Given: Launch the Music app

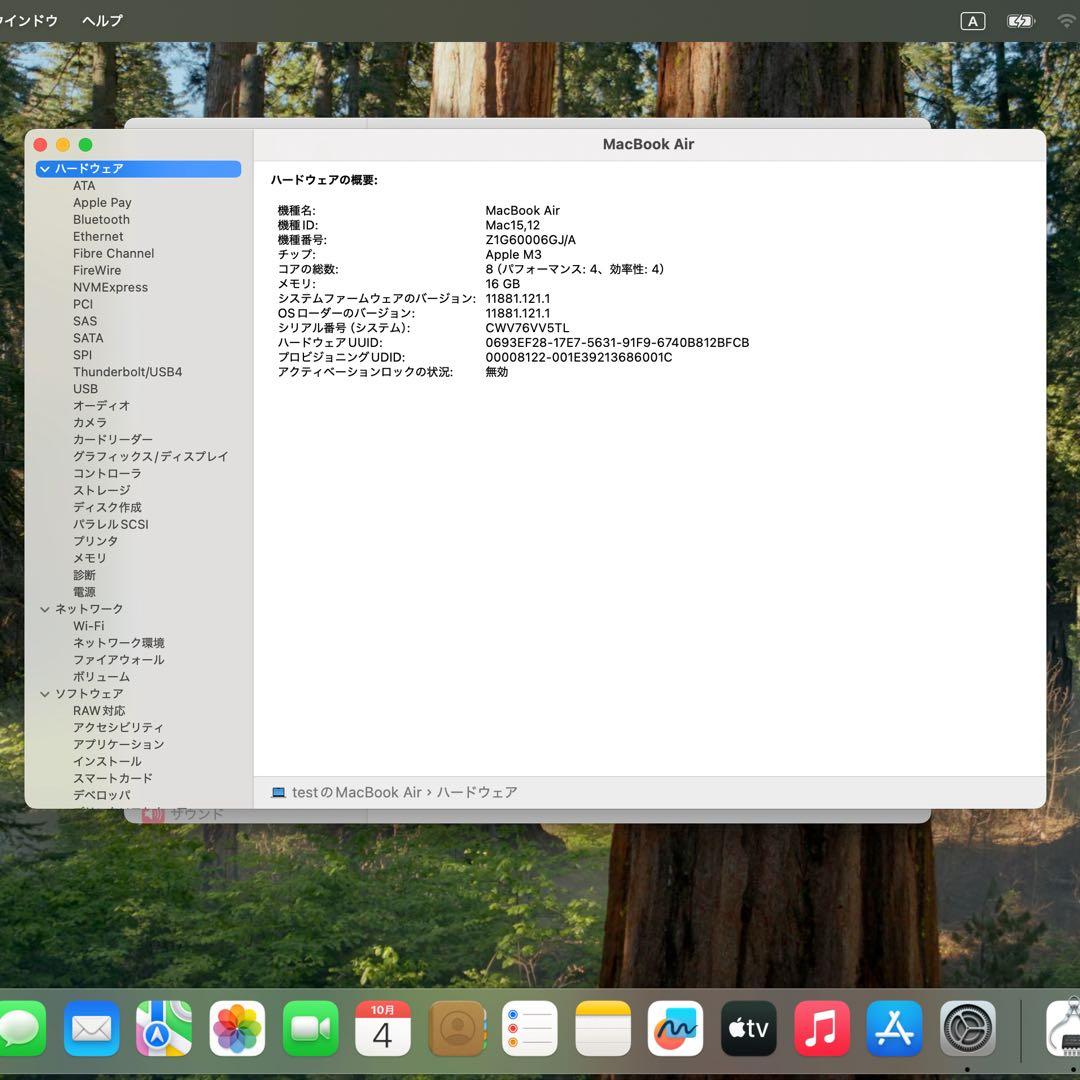Looking at the screenshot, I should 821,1027.
